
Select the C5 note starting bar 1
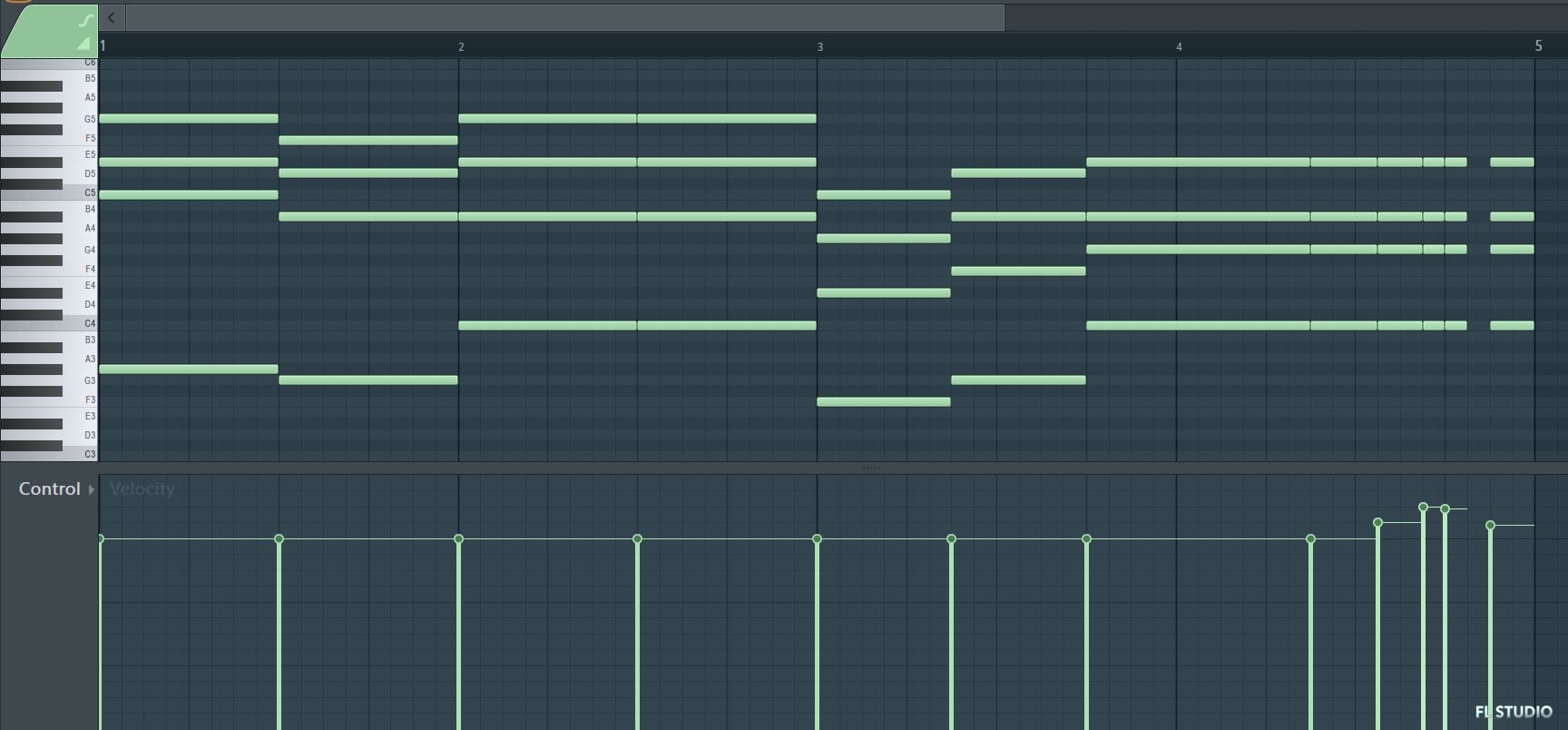[x=189, y=194]
